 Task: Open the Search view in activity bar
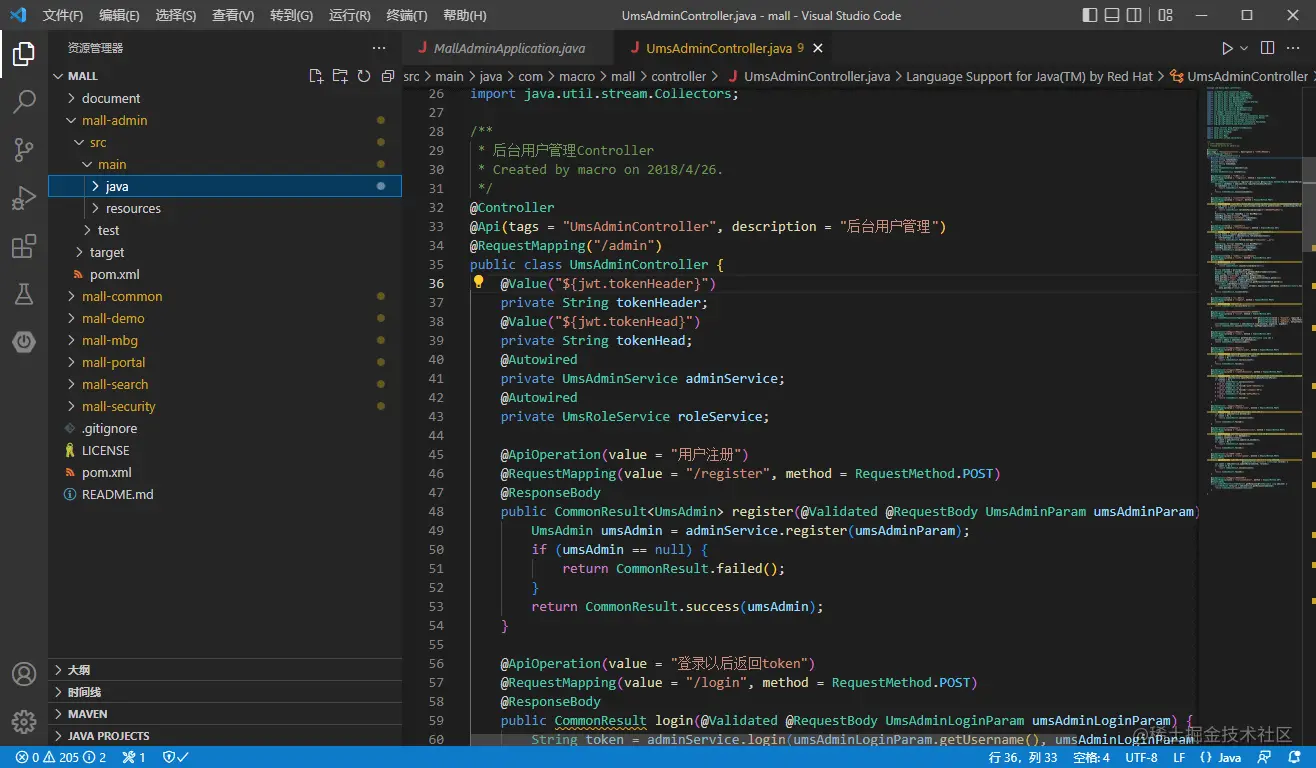coord(24,101)
